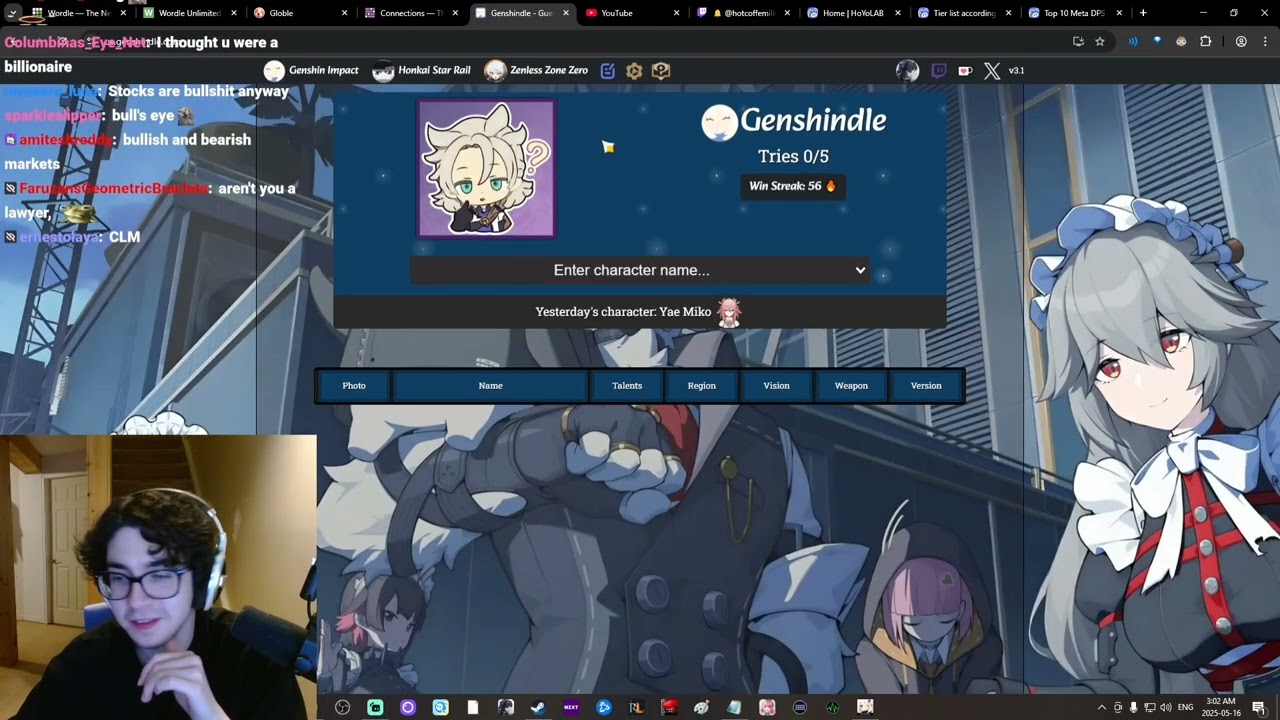The image size is (1280, 720).
Task: Close the Genshindle browser tab
Action: tap(566, 13)
